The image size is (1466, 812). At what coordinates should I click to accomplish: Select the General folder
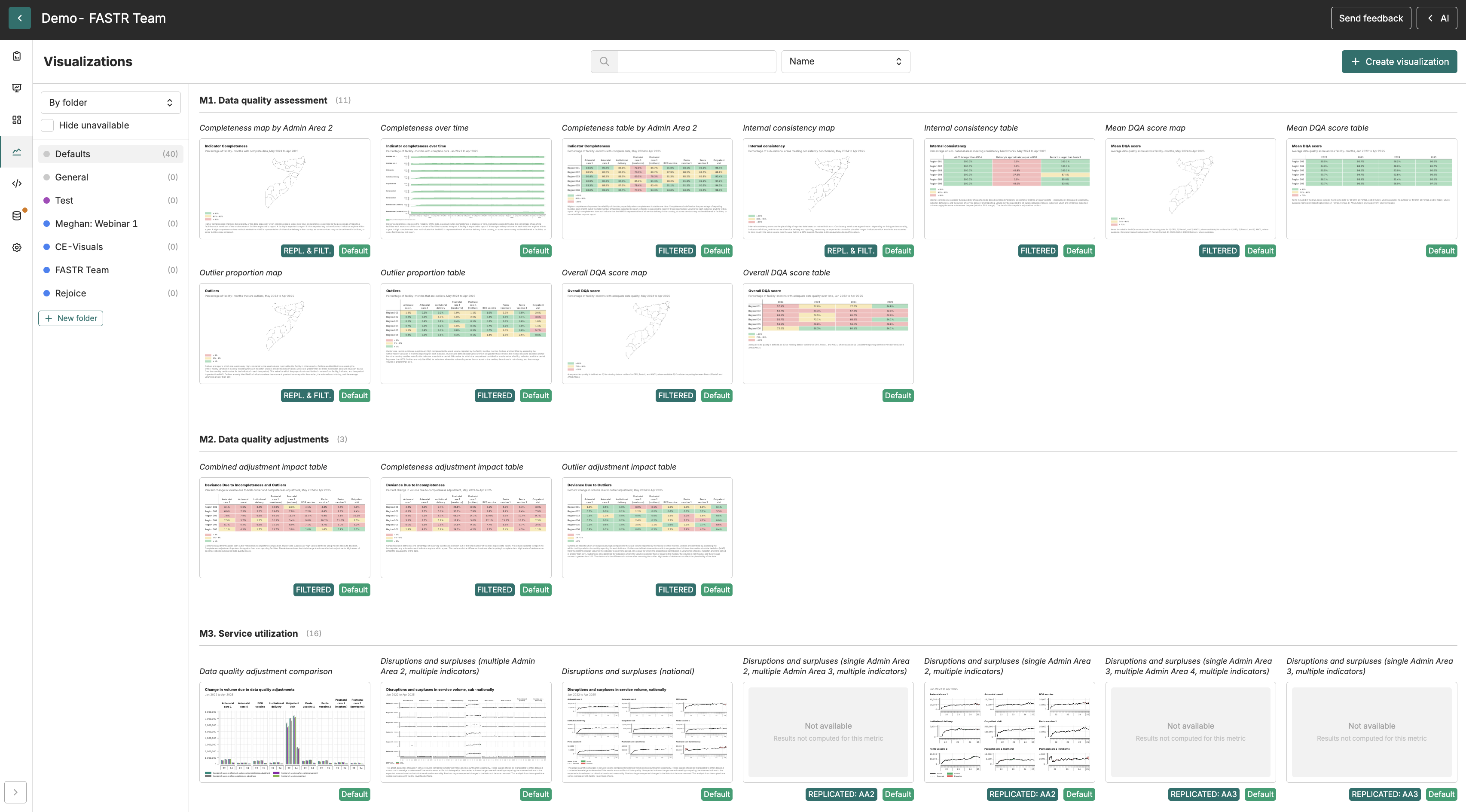[111, 177]
